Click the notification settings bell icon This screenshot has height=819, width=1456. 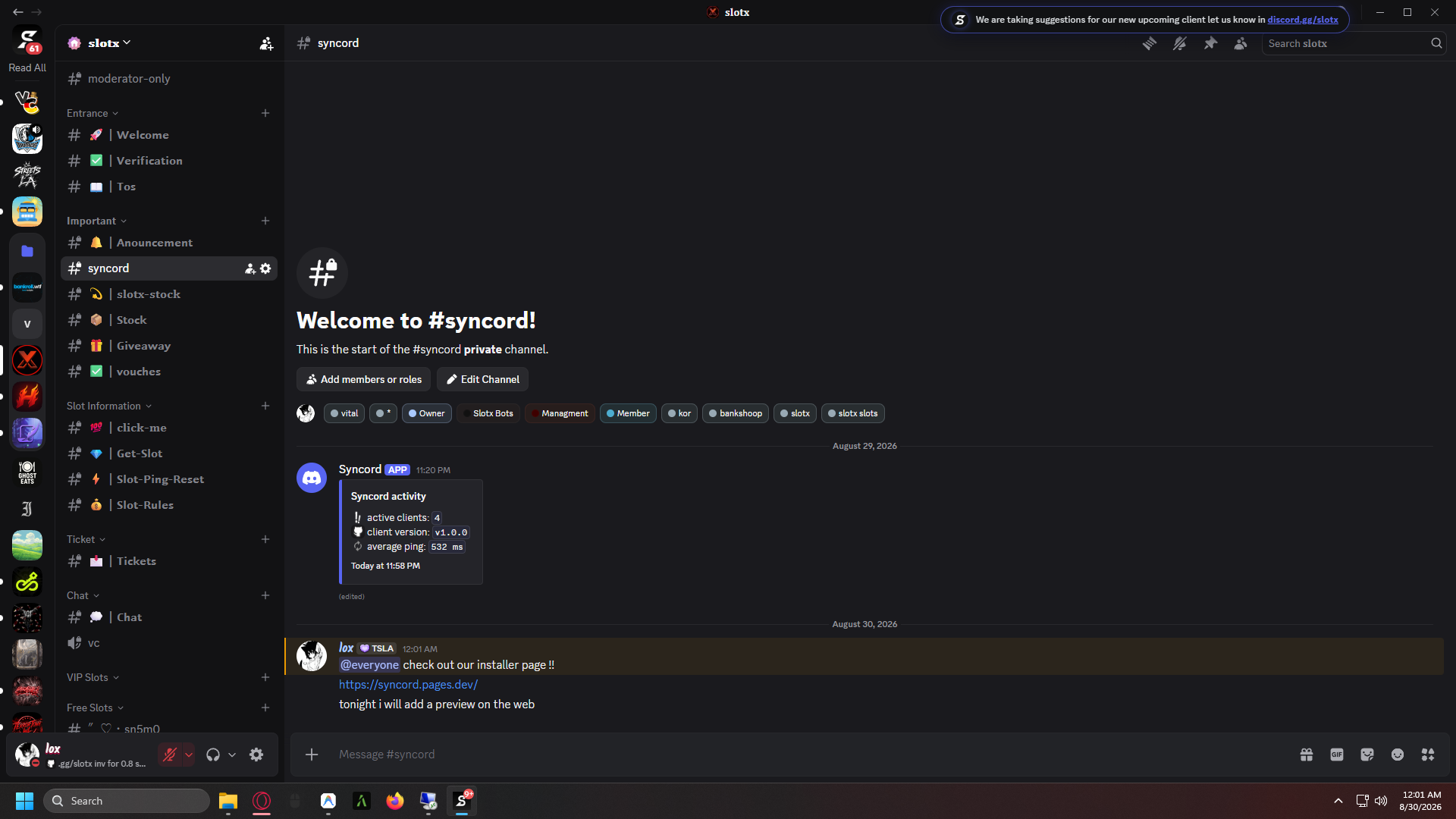(1180, 43)
